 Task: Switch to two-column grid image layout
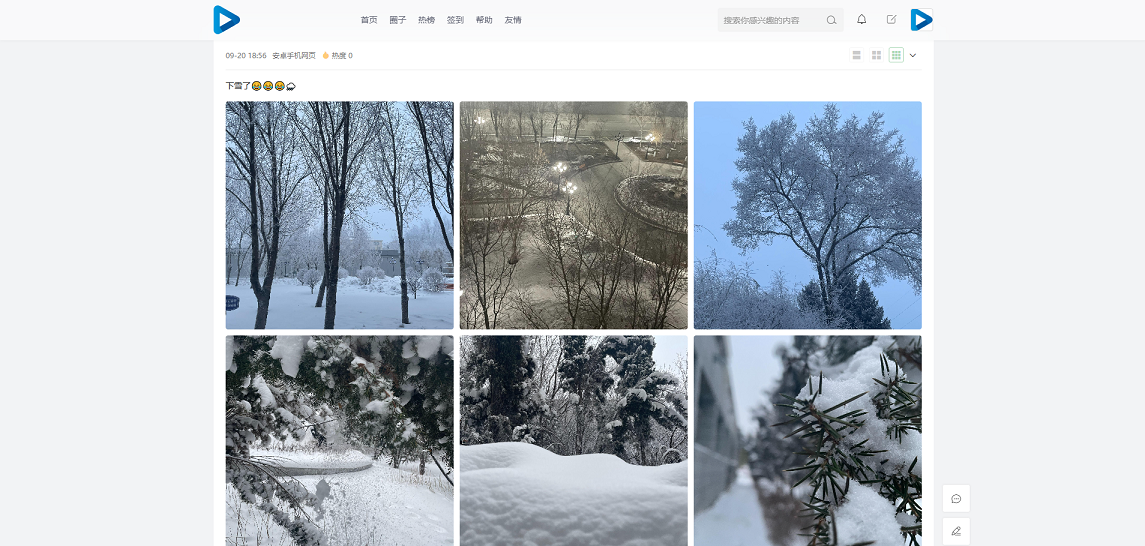tap(876, 55)
